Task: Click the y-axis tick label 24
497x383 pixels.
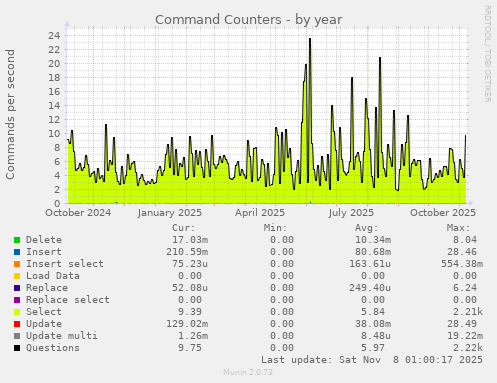Action: point(54,35)
